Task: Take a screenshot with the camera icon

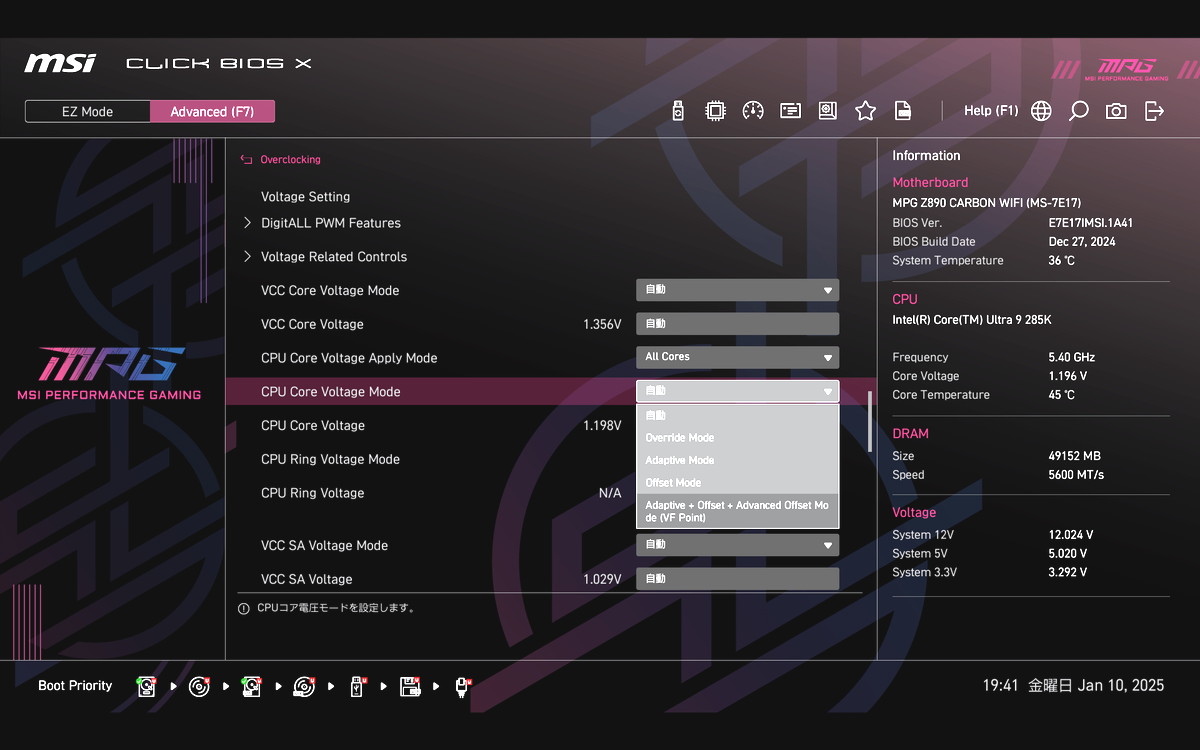Action: (x=1116, y=111)
